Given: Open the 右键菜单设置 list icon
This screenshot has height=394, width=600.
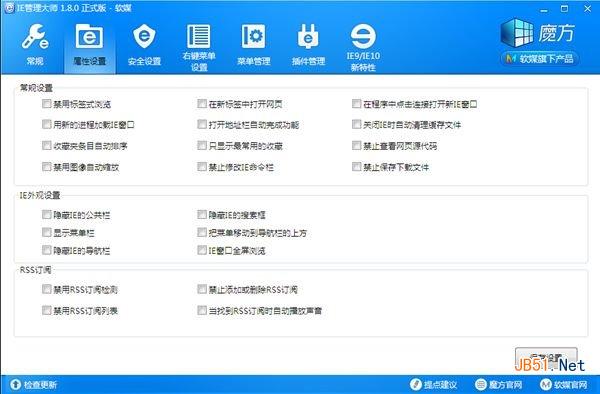Looking at the screenshot, I should click(x=199, y=47).
